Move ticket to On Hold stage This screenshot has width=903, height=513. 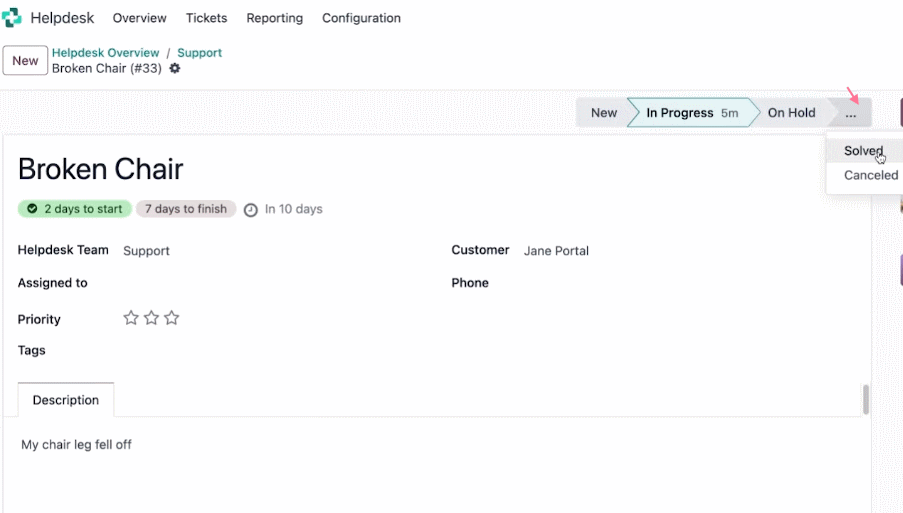tap(791, 113)
